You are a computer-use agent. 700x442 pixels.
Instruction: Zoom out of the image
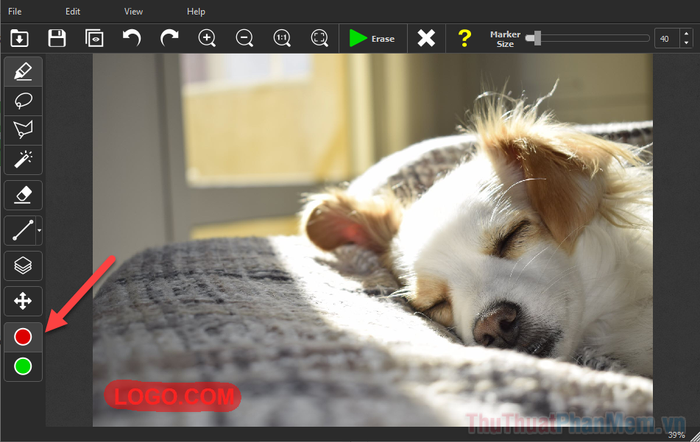click(x=244, y=38)
